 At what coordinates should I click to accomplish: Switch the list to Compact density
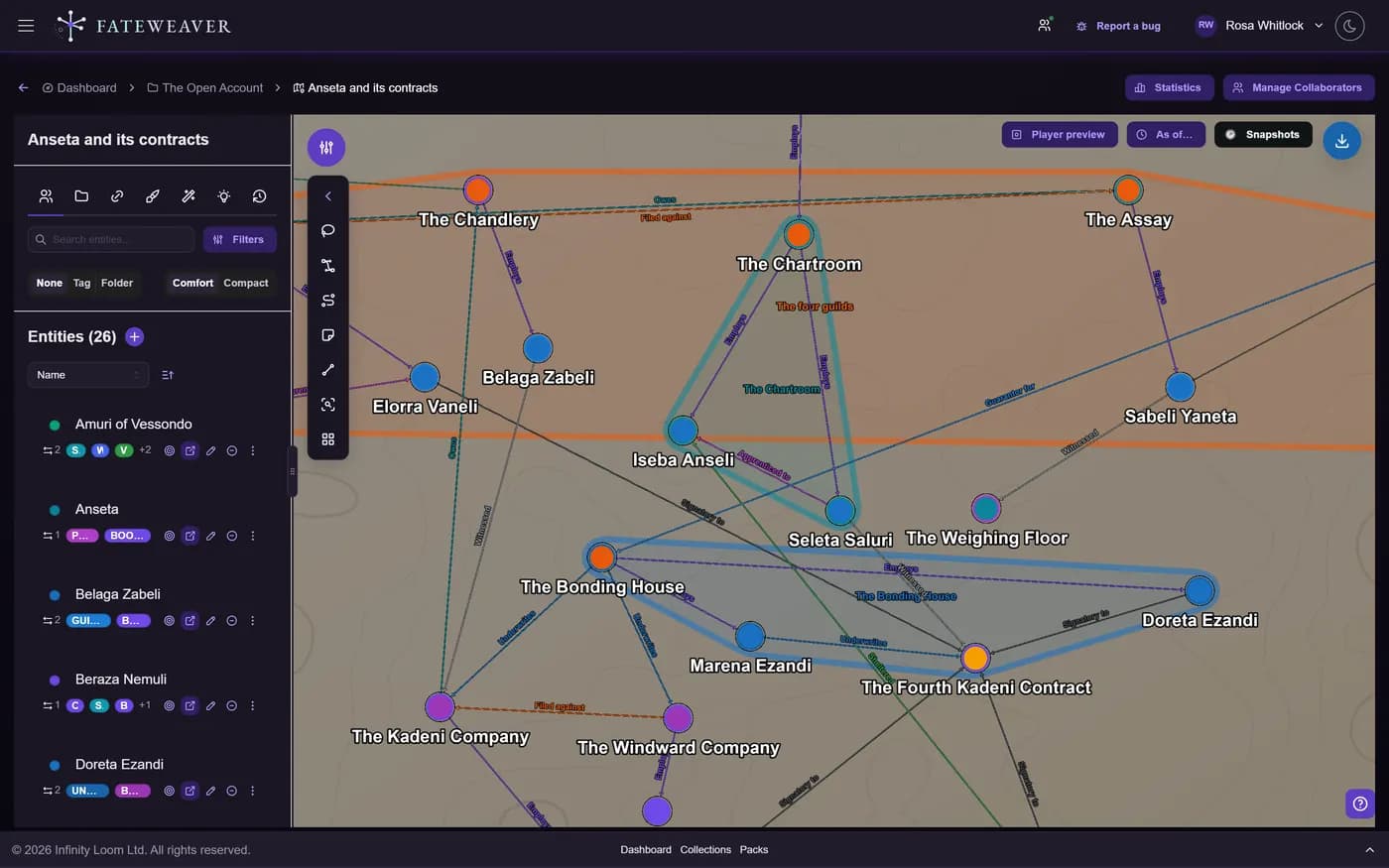[246, 283]
